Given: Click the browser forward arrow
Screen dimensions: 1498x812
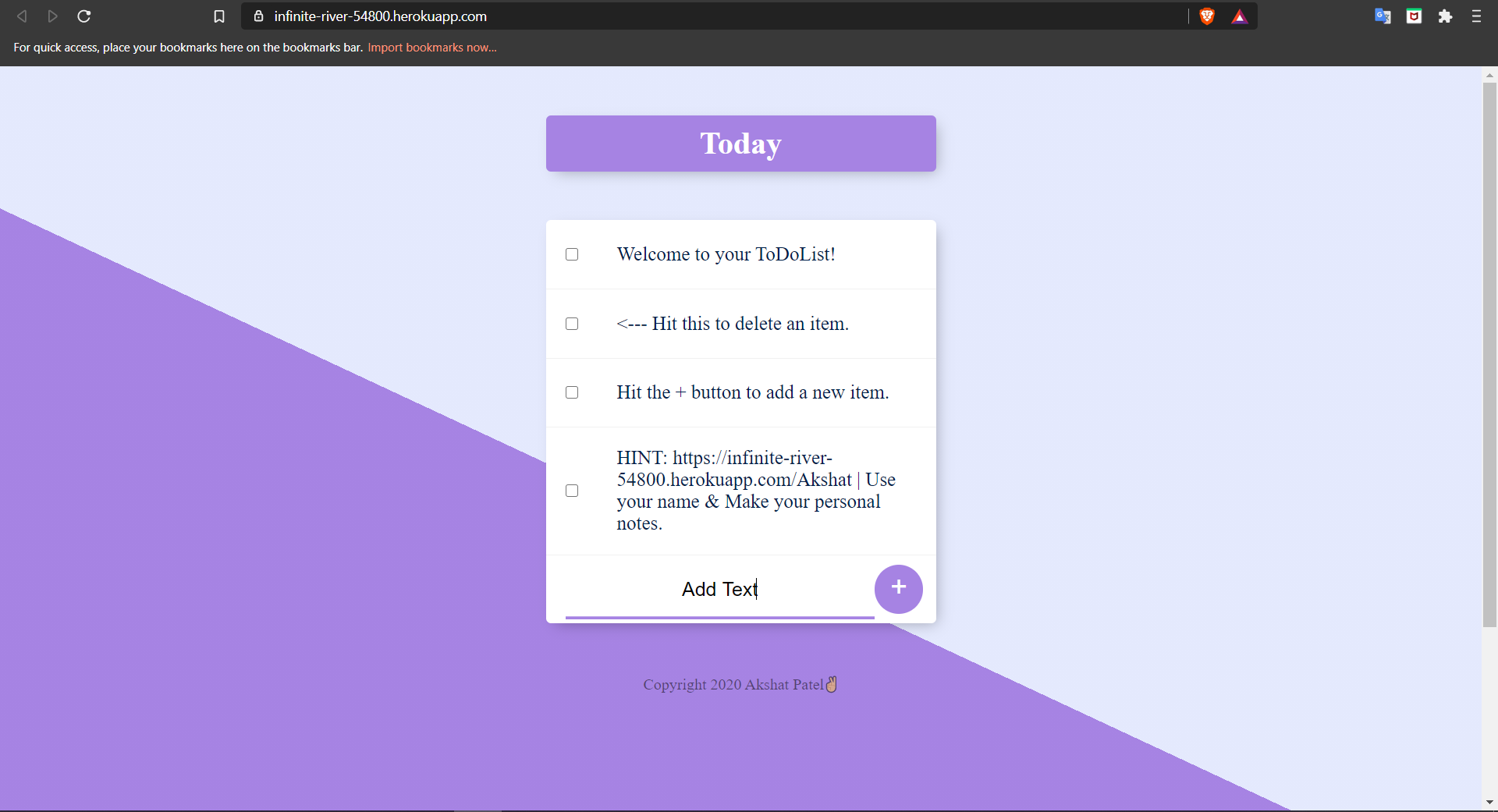Looking at the screenshot, I should click(x=53, y=16).
